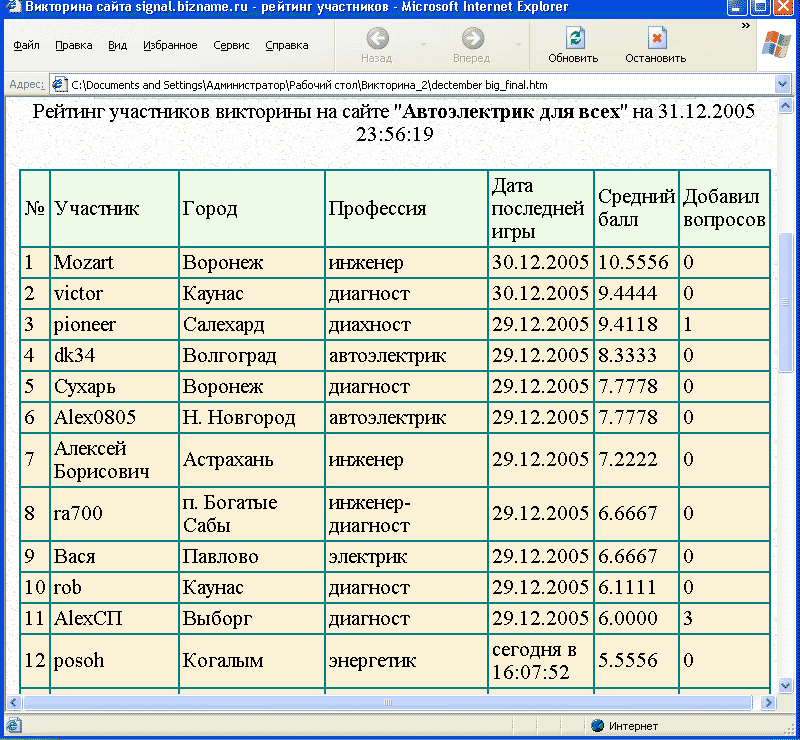The height and width of the screenshot is (740, 800).
Task: Click the participant name pioneer
Action: coord(85,325)
